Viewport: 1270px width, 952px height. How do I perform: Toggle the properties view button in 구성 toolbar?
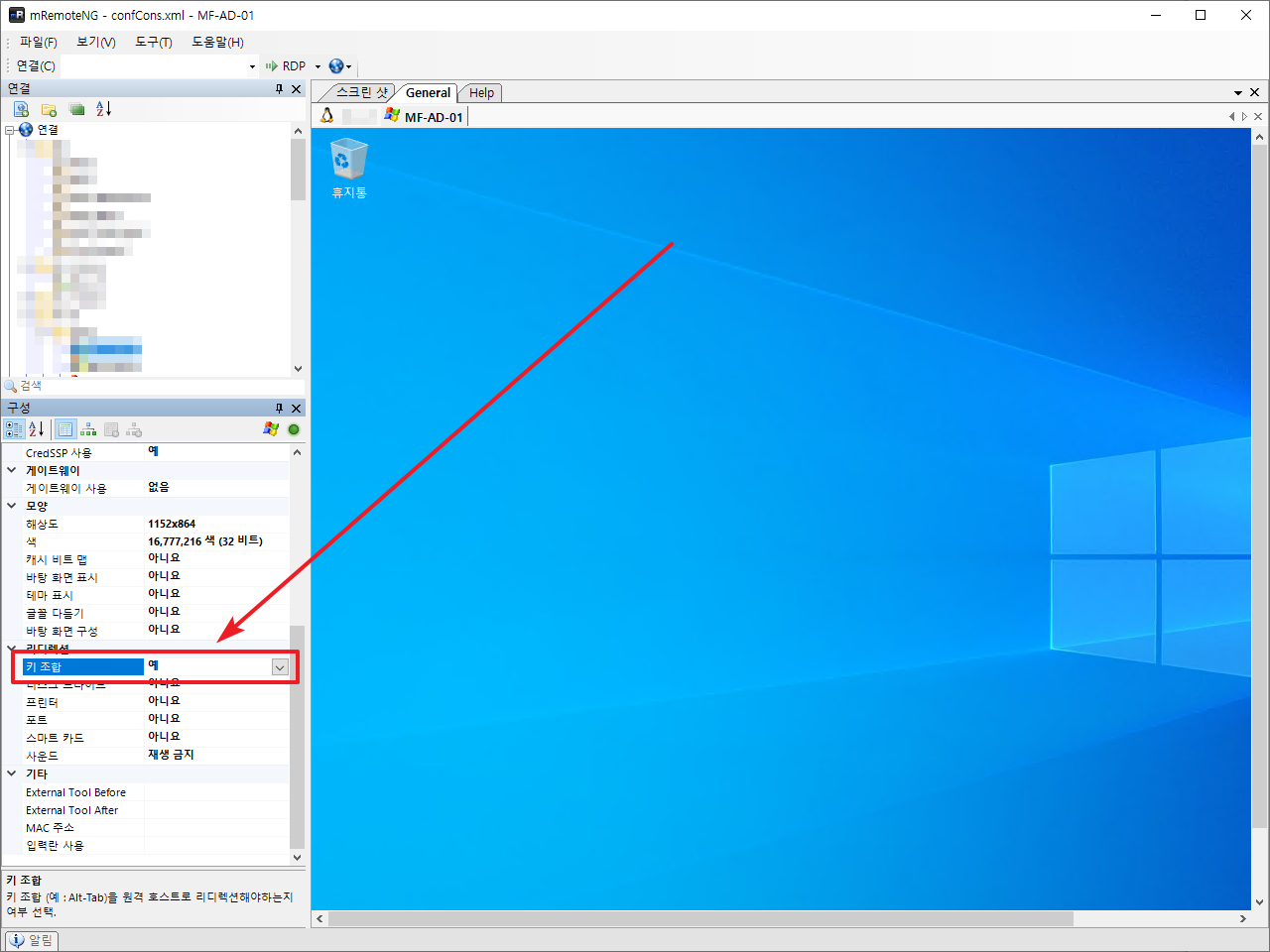(64, 429)
